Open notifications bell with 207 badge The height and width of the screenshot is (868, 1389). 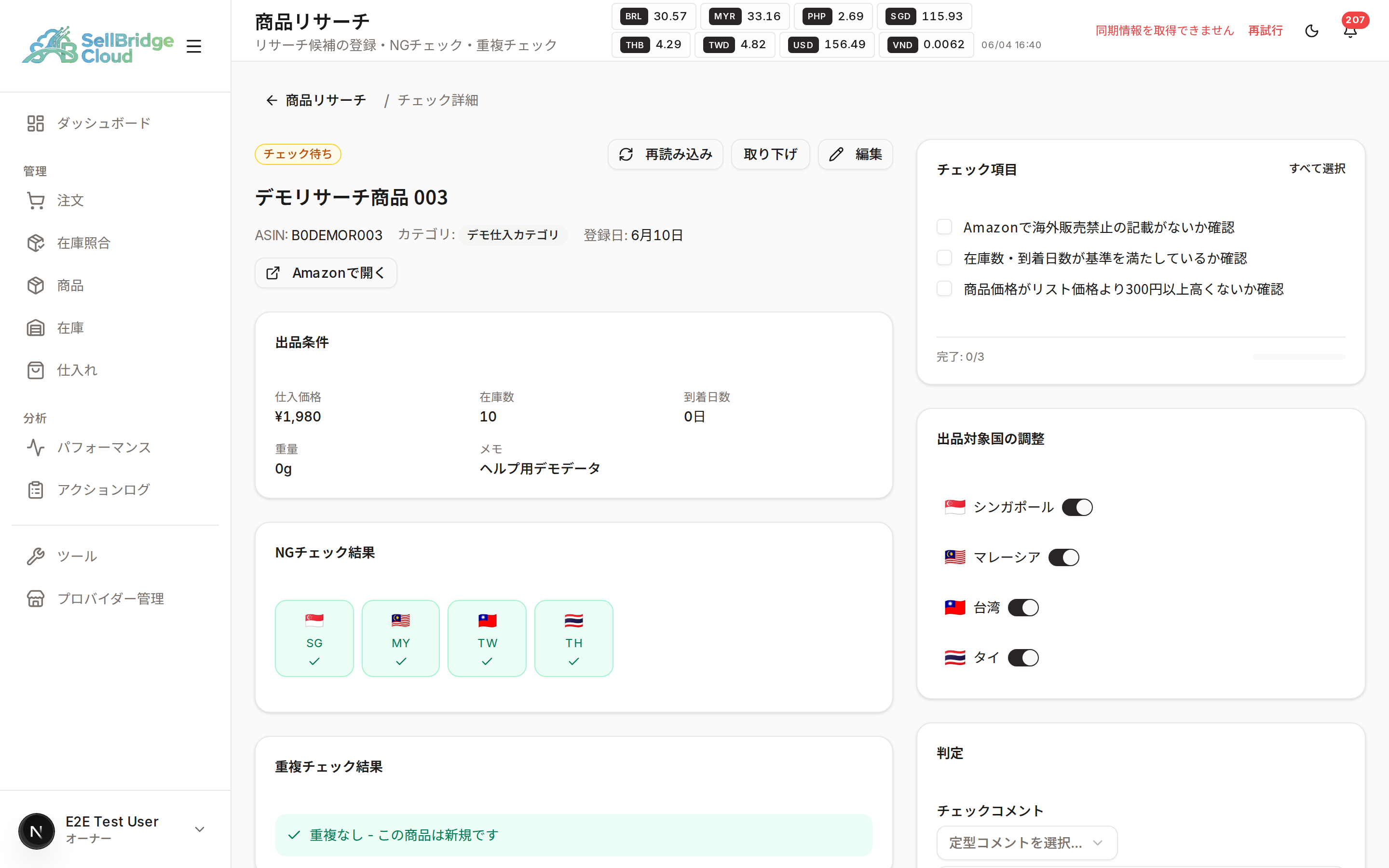[1350, 30]
